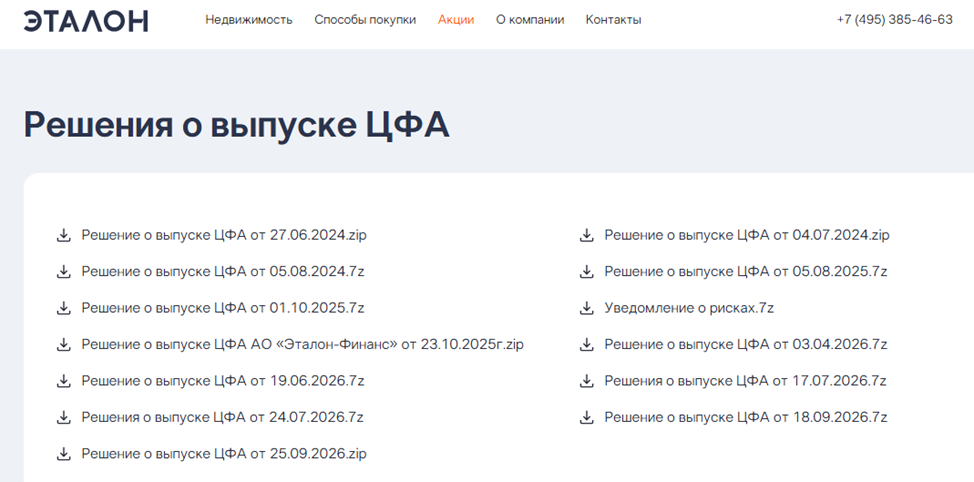The image size is (974, 482).
Task: Download Решение о выпуске ЦФА от 27.06.2024.zip
Action: [224, 235]
